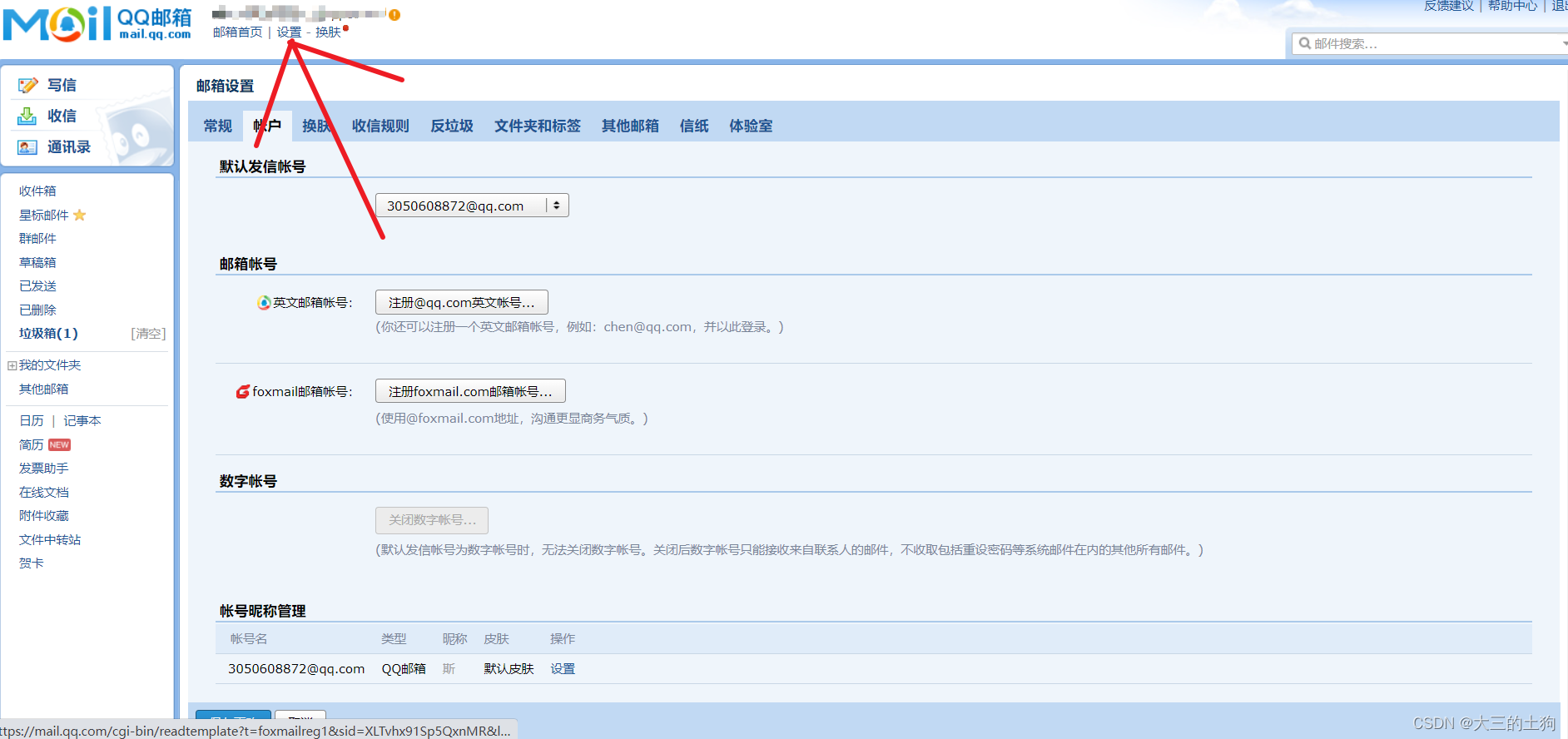Viewport: 1568px width, 739px height.
Task: Click the orange warning icon near the account name
Action: tap(394, 15)
